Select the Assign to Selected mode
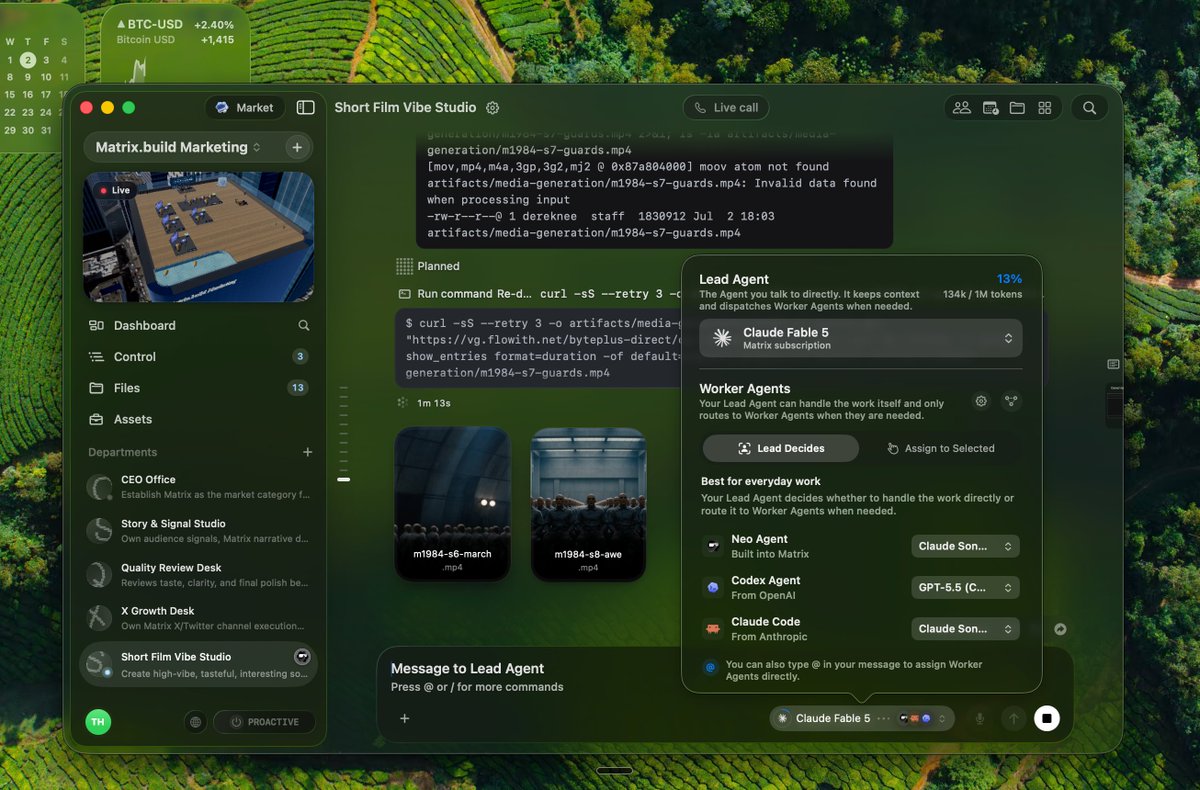This screenshot has height=790, width=1200. (940, 448)
